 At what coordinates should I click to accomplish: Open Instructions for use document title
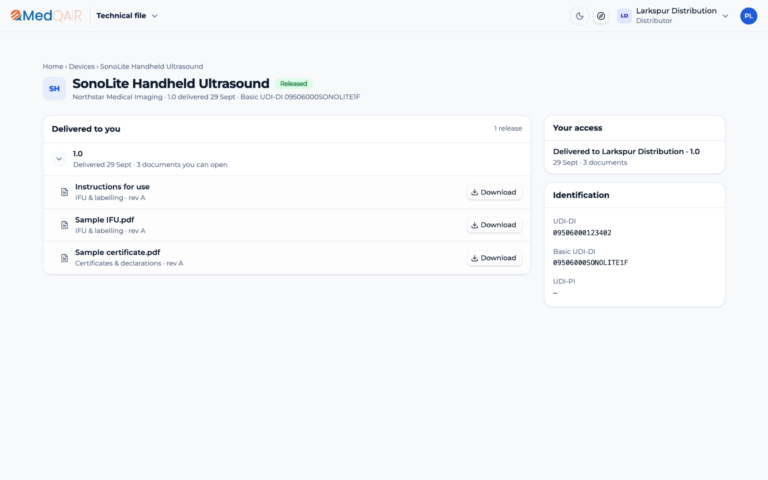tap(112, 187)
